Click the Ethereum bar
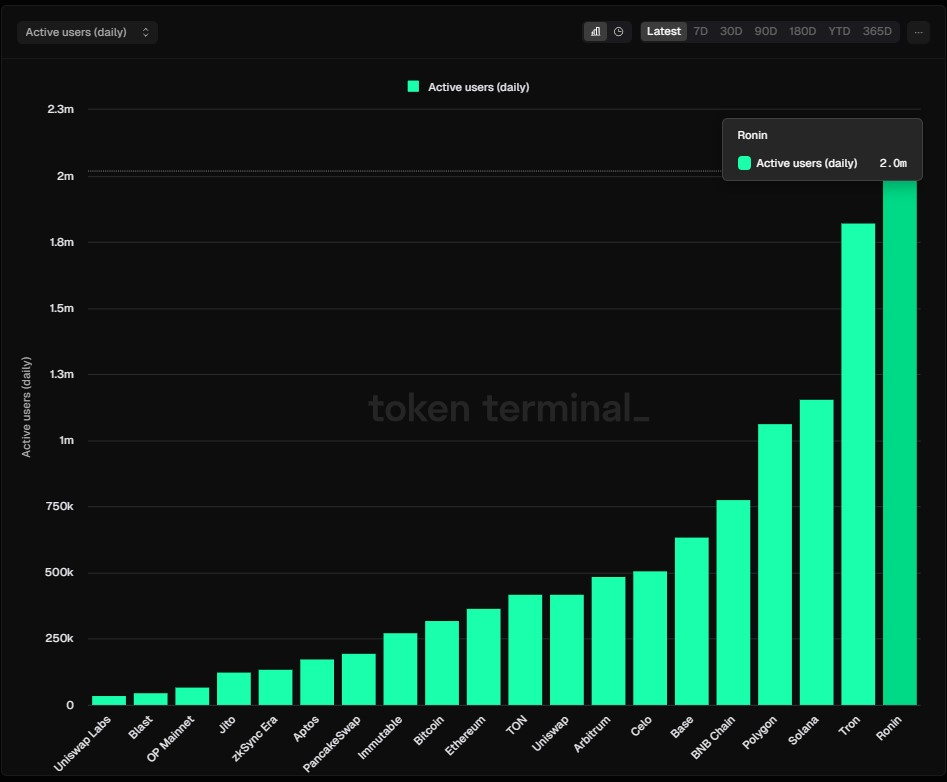This screenshot has width=947, height=782. tap(483, 656)
